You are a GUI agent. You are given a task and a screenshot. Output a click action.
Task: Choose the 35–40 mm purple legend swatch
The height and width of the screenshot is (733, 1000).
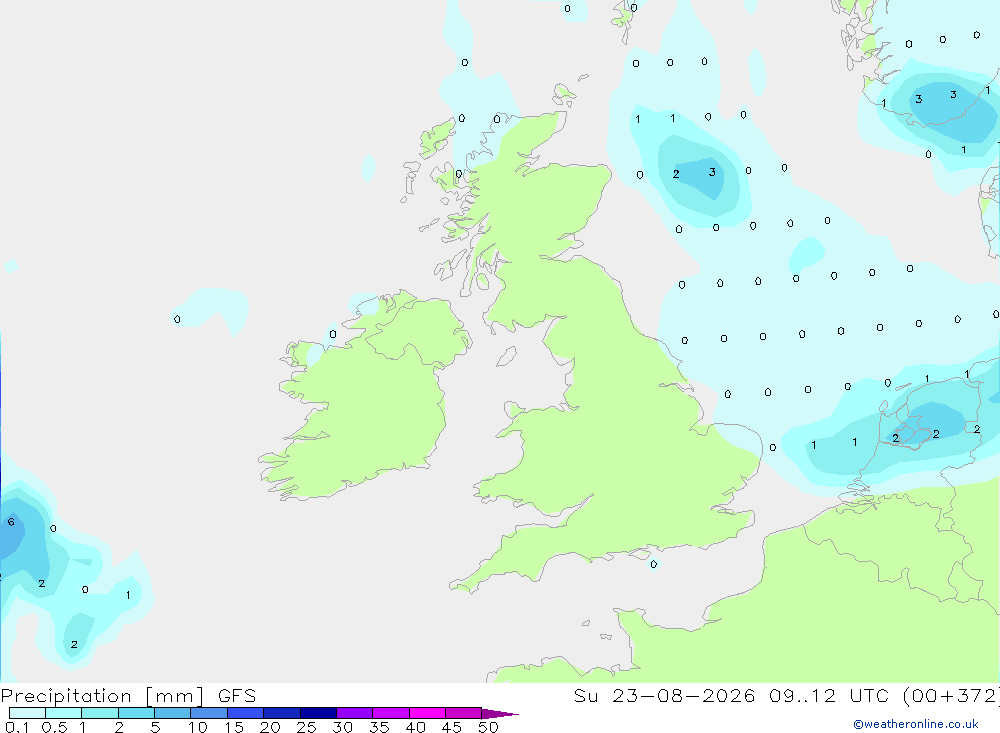[x=391, y=713]
